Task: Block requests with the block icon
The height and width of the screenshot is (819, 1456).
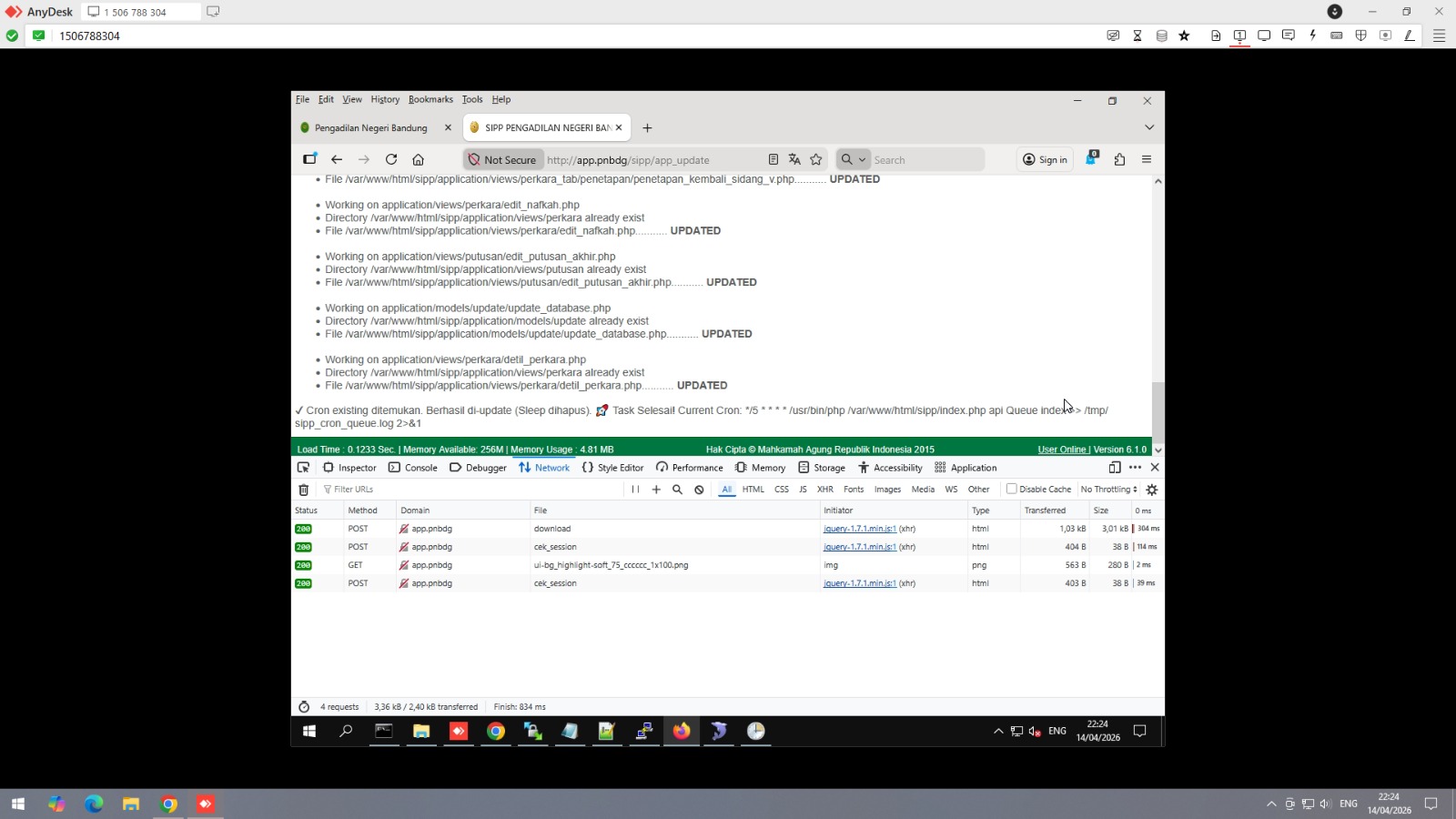Action: [x=699, y=490]
